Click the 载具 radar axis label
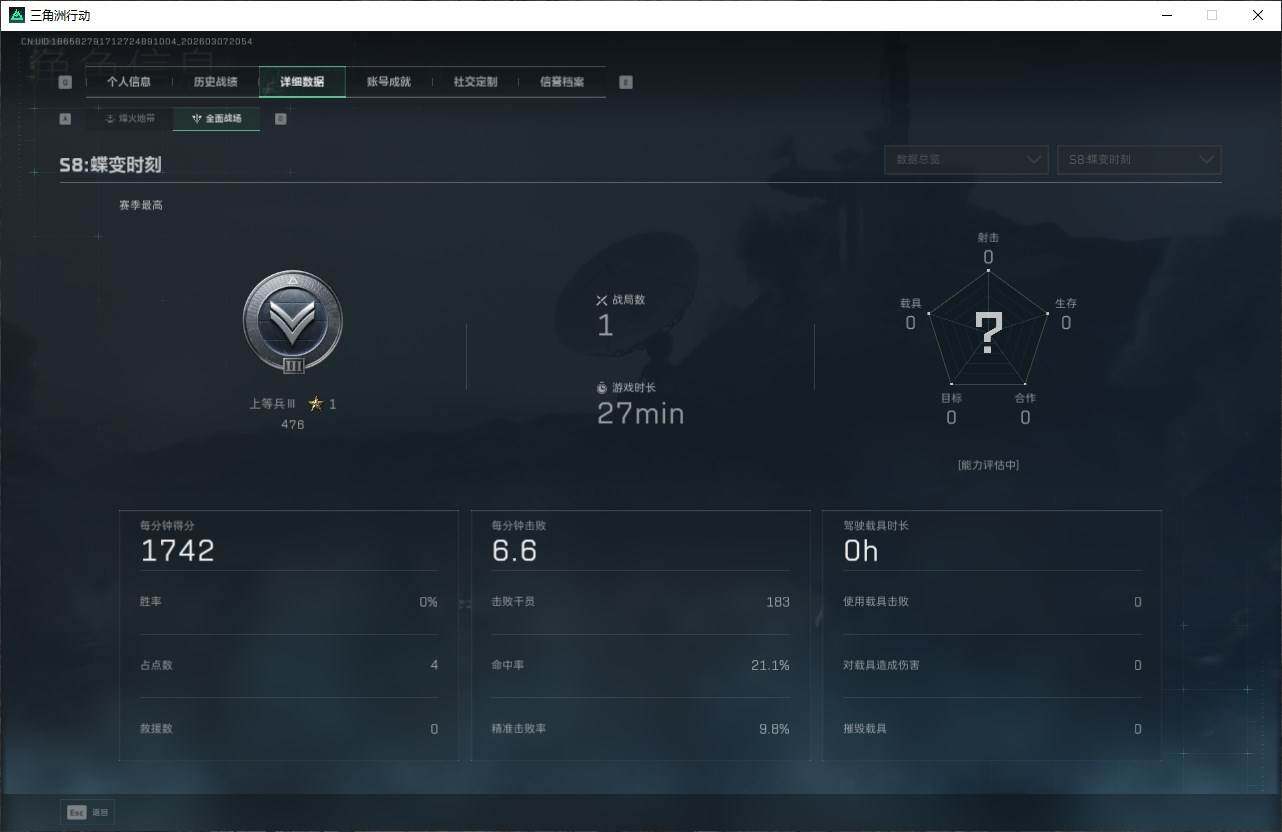Screen dimensions: 1282x832 (910, 303)
